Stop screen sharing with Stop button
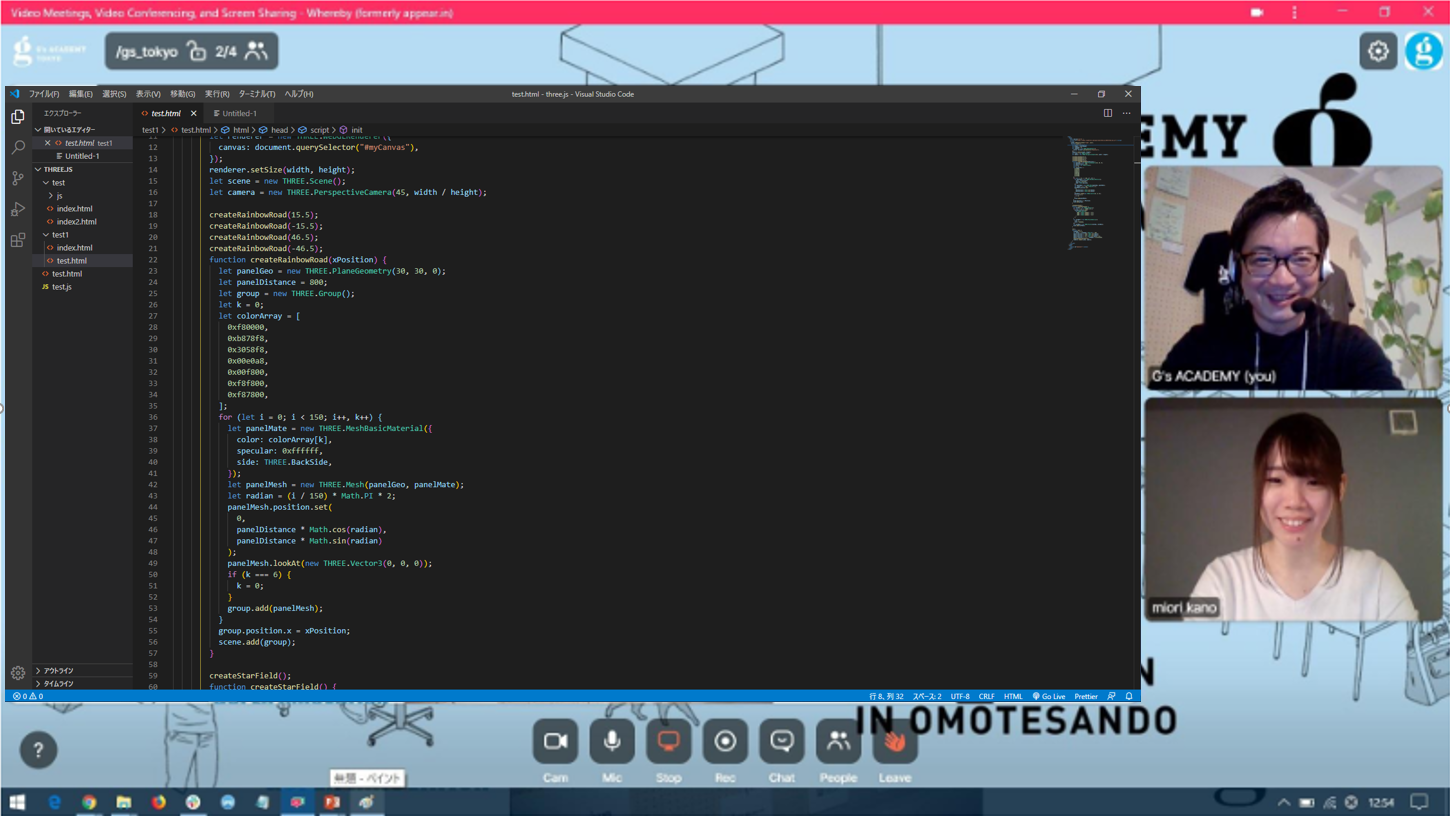The height and width of the screenshot is (816, 1450). point(668,742)
